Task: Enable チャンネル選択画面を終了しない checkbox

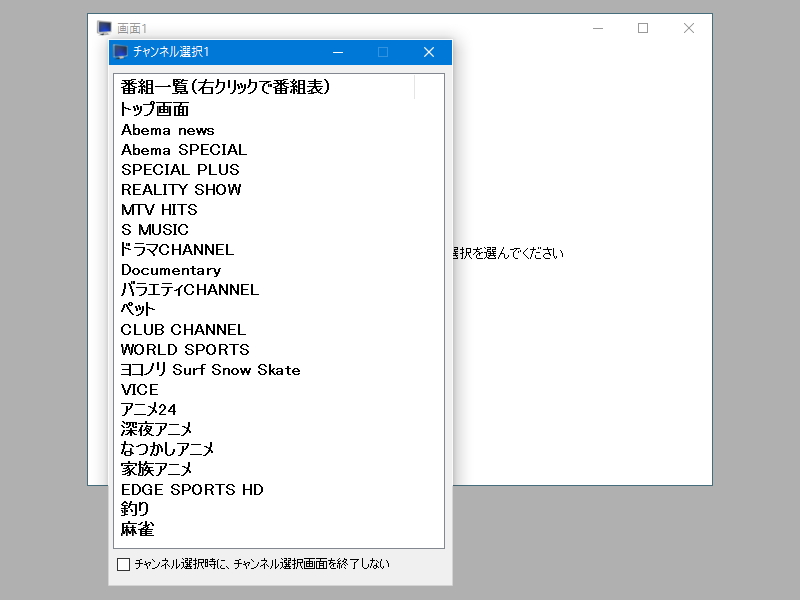Action: 123,564
